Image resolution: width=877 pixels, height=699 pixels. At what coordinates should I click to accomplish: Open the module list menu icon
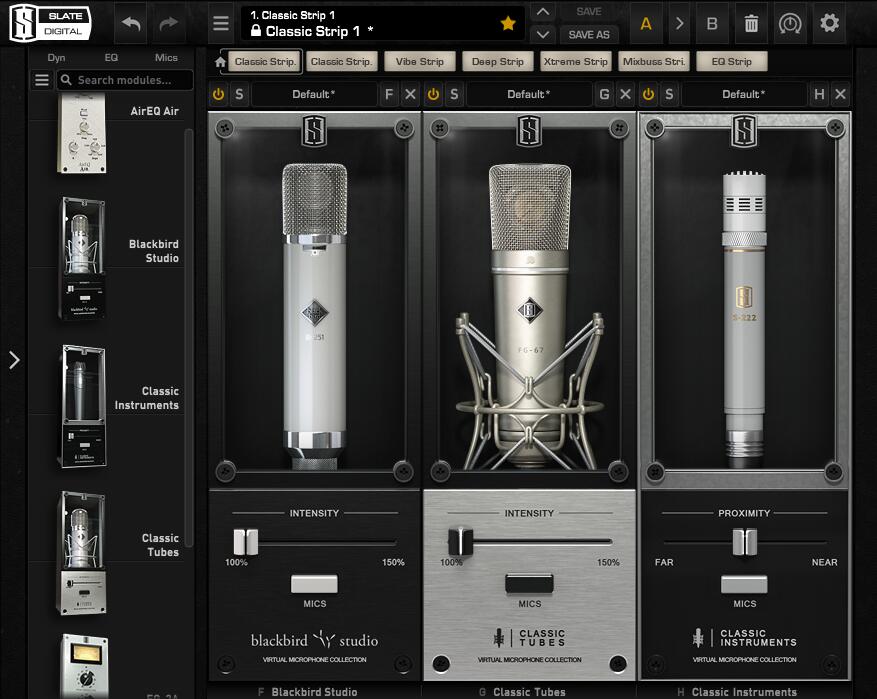(x=42, y=80)
